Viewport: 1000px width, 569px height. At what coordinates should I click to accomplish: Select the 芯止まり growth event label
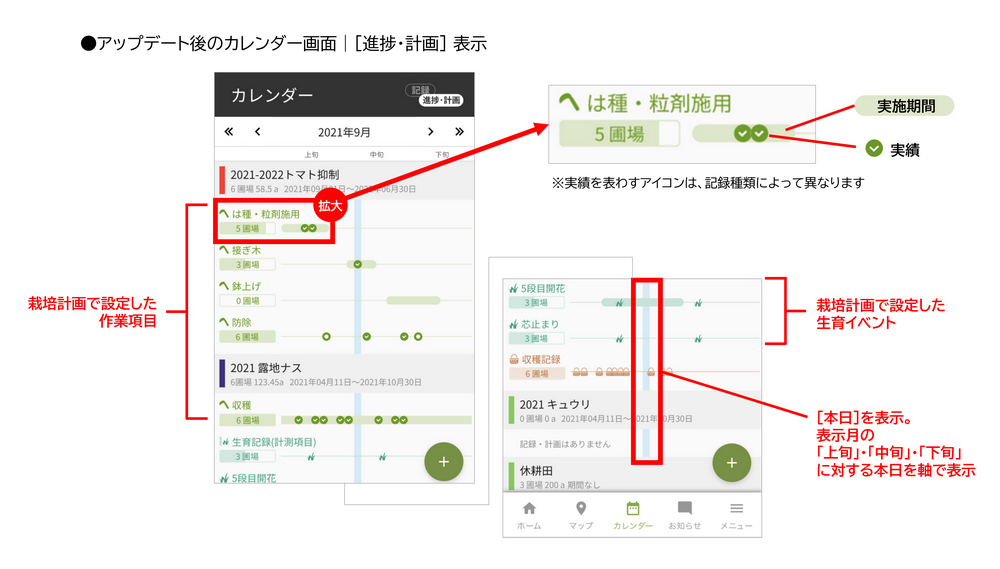(x=540, y=324)
